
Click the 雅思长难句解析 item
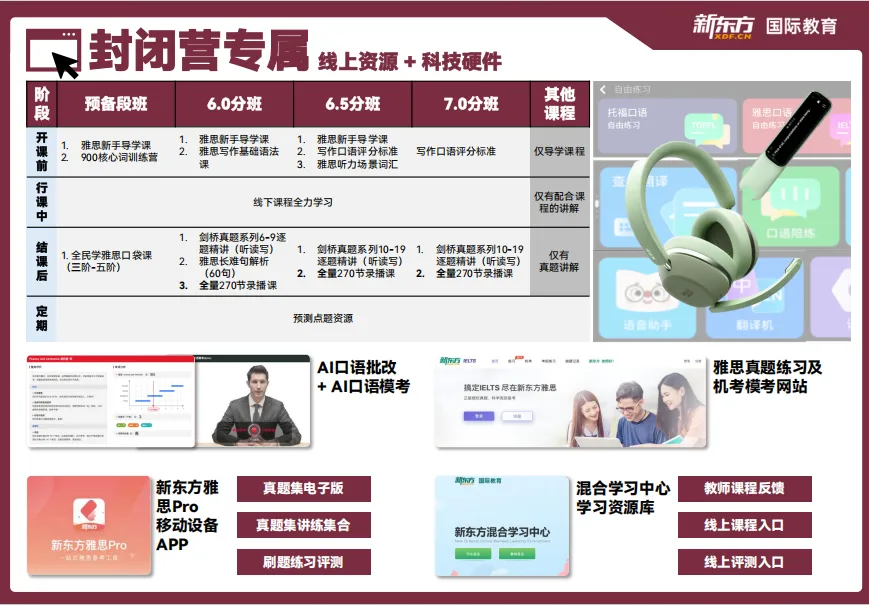tap(234, 261)
